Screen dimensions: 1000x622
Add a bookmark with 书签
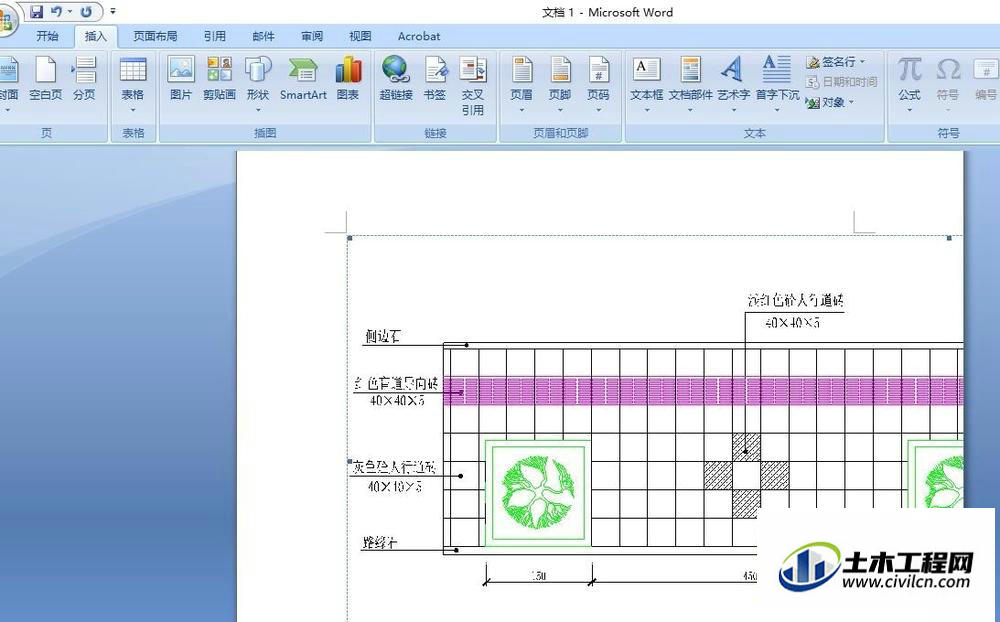coord(435,78)
